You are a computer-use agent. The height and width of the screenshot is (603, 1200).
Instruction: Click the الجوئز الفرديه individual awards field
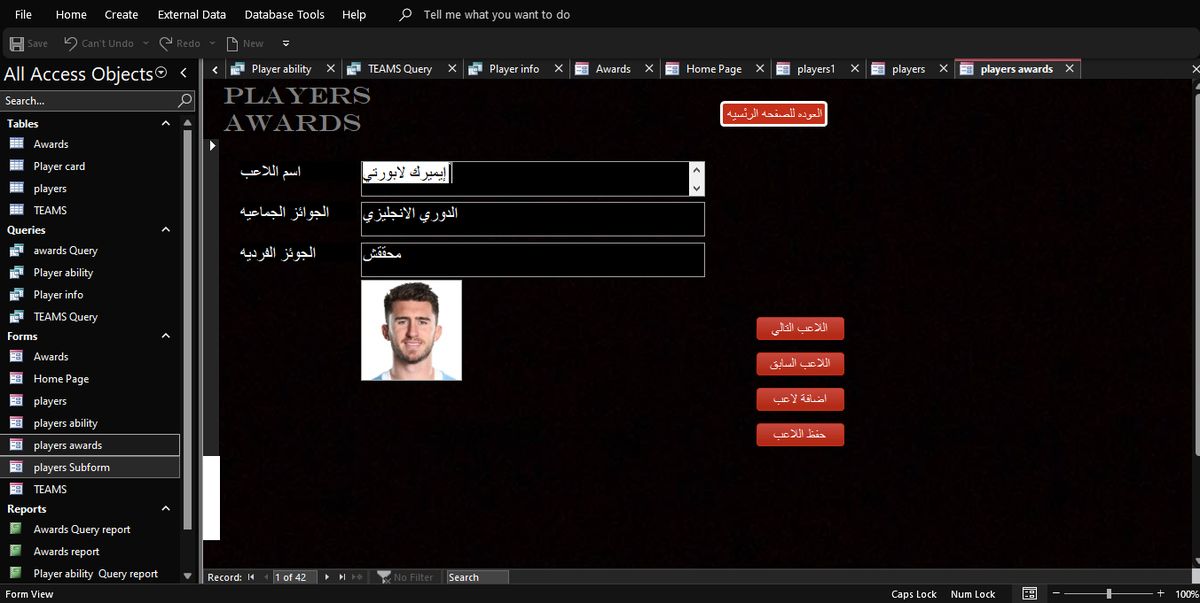[x=533, y=260]
